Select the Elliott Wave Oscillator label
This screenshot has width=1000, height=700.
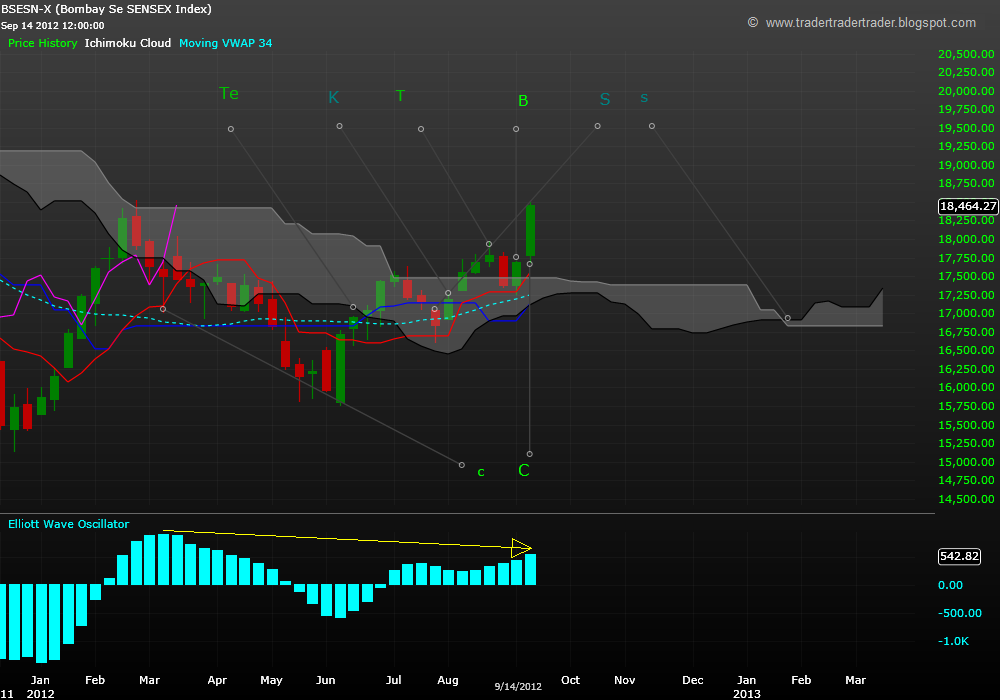coord(68,523)
